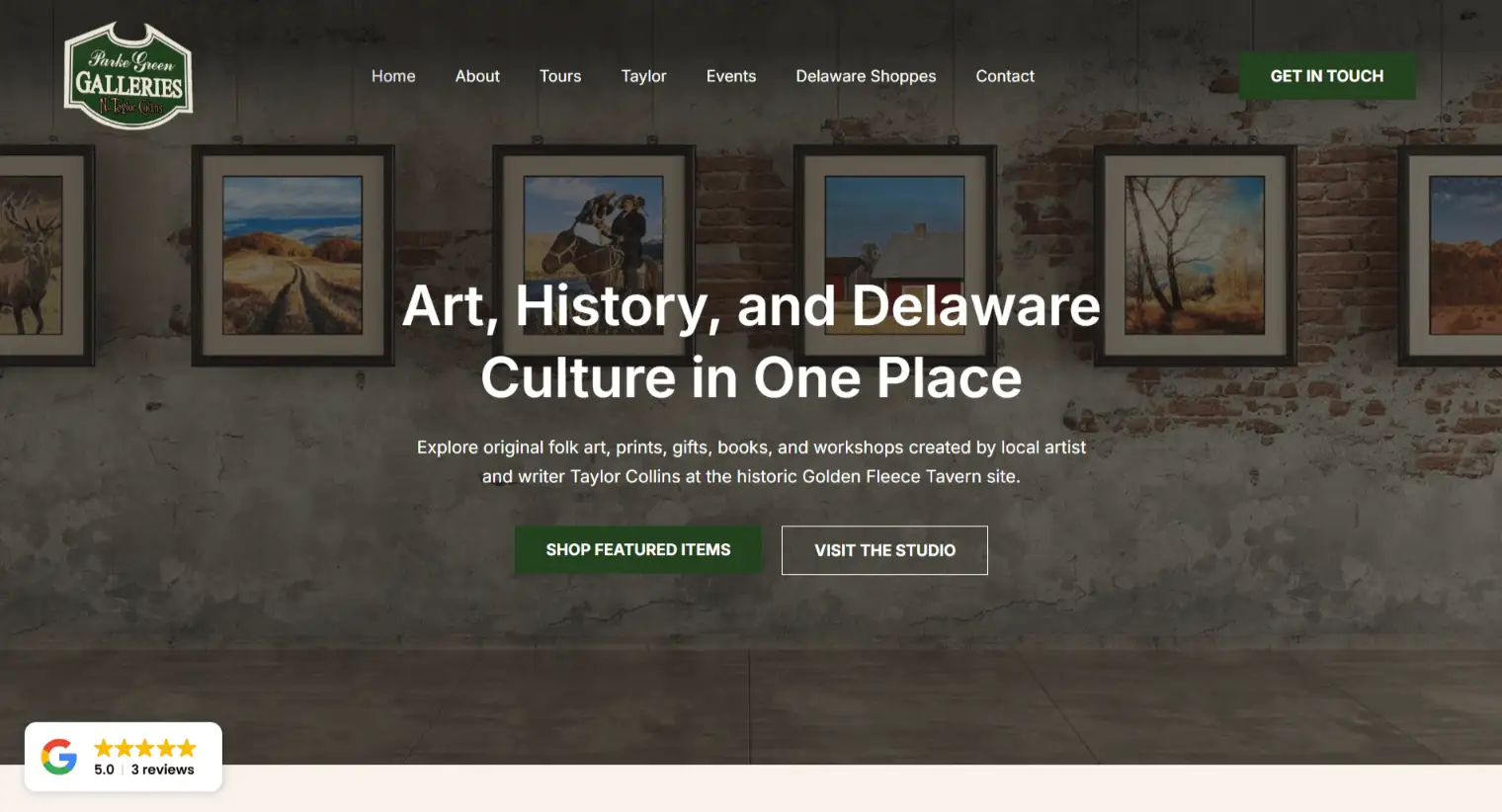
Task: Select Taylor in the navigation bar
Action: (x=643, y=76)
